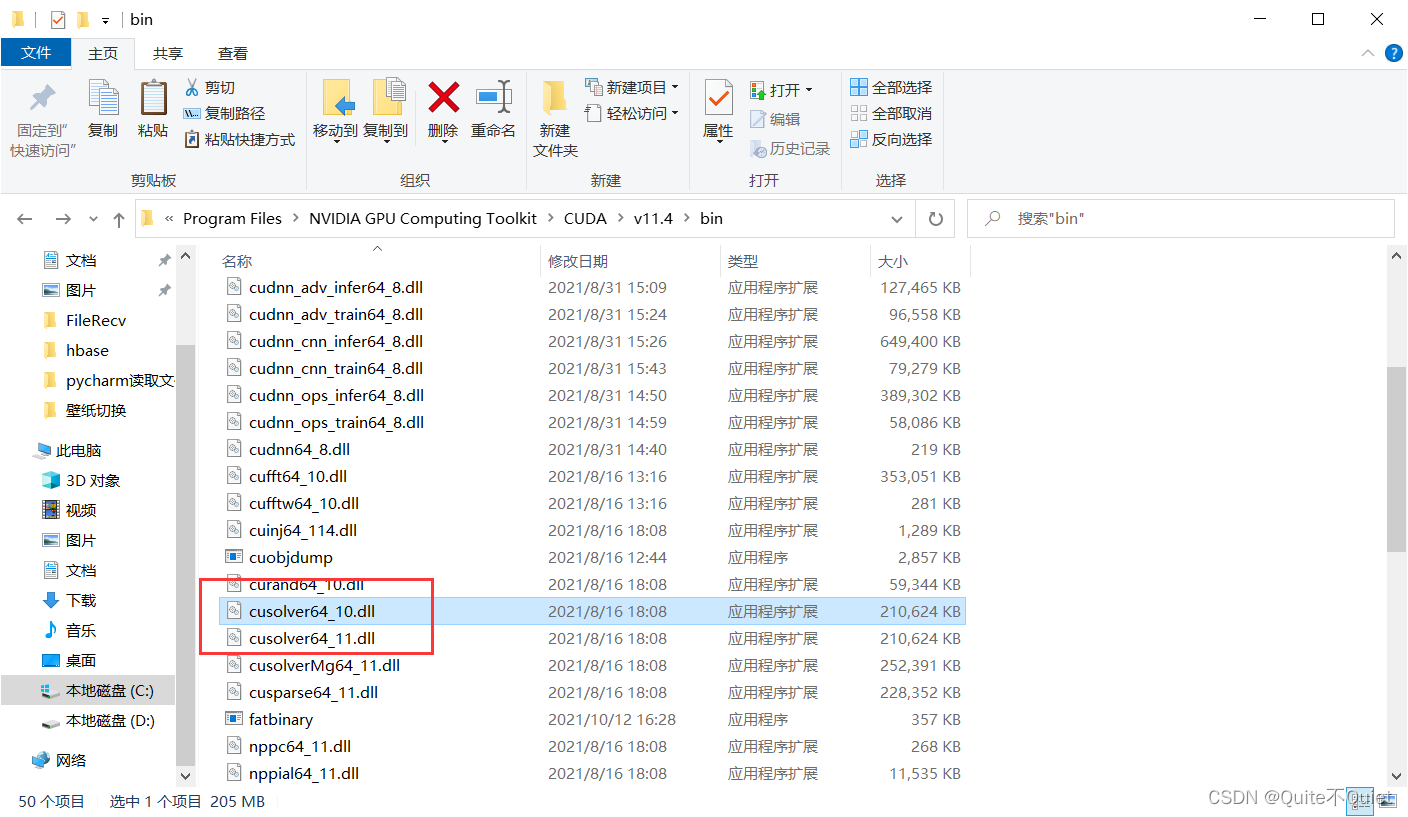The image size is (1408, 817).
Task: Click the 反向选择 invert selection icon
Action: (861, 139)
